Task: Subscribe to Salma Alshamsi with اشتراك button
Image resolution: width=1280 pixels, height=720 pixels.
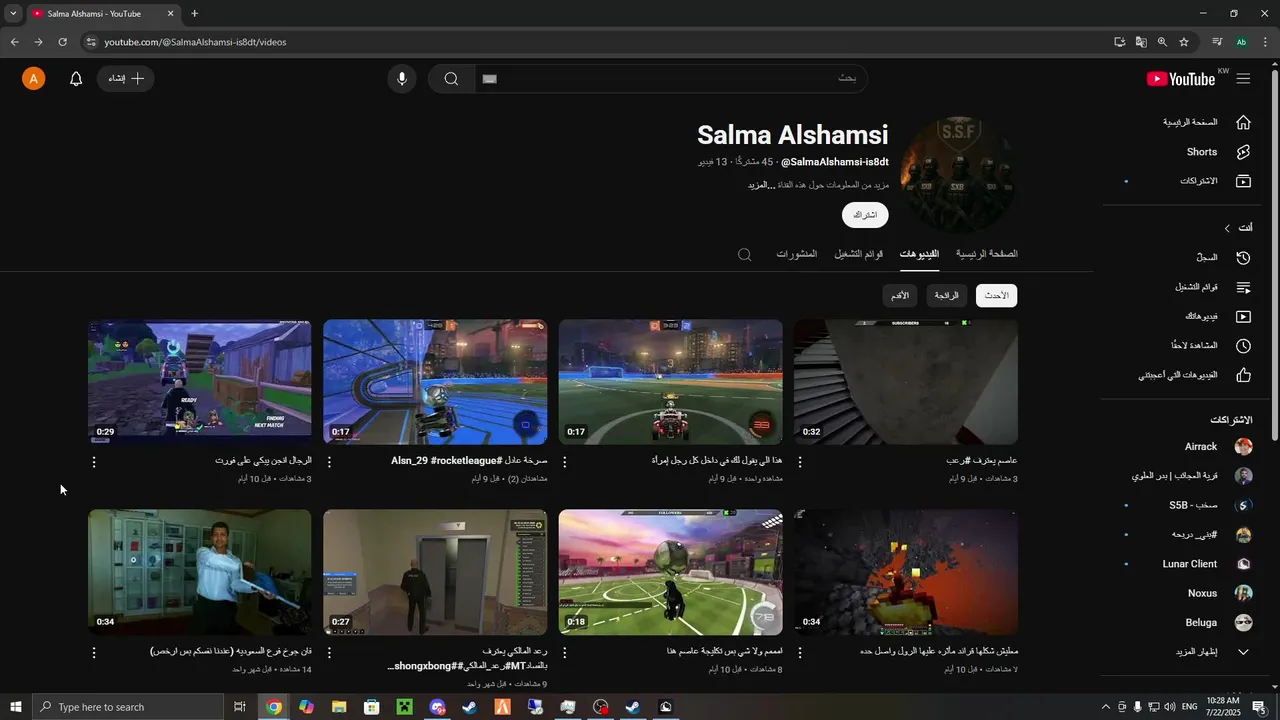Action: 865,215
